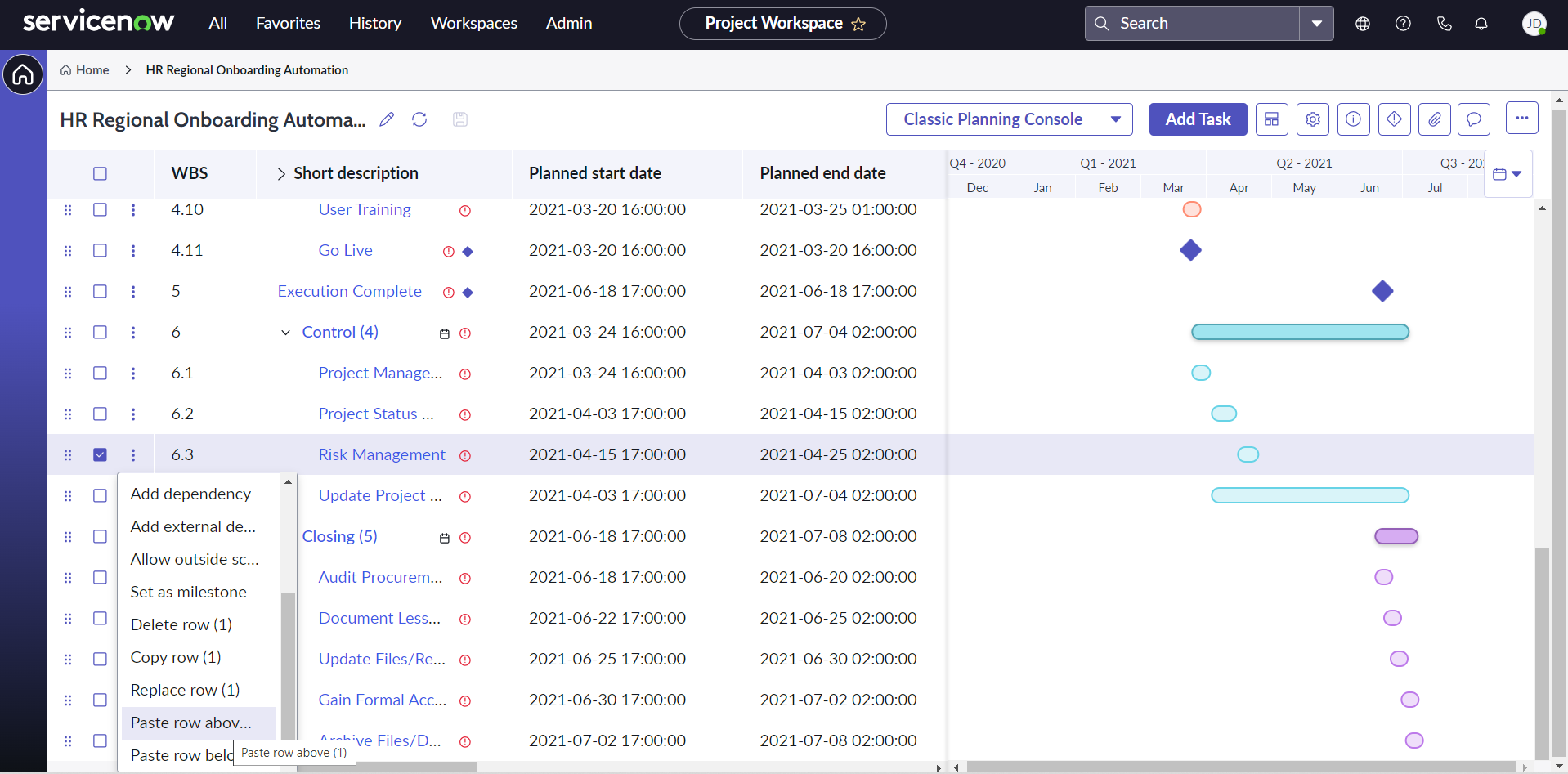Open the project Settings gear icon
The height and width of the screenshot is (774, 1568).
tap(1313, 119)
